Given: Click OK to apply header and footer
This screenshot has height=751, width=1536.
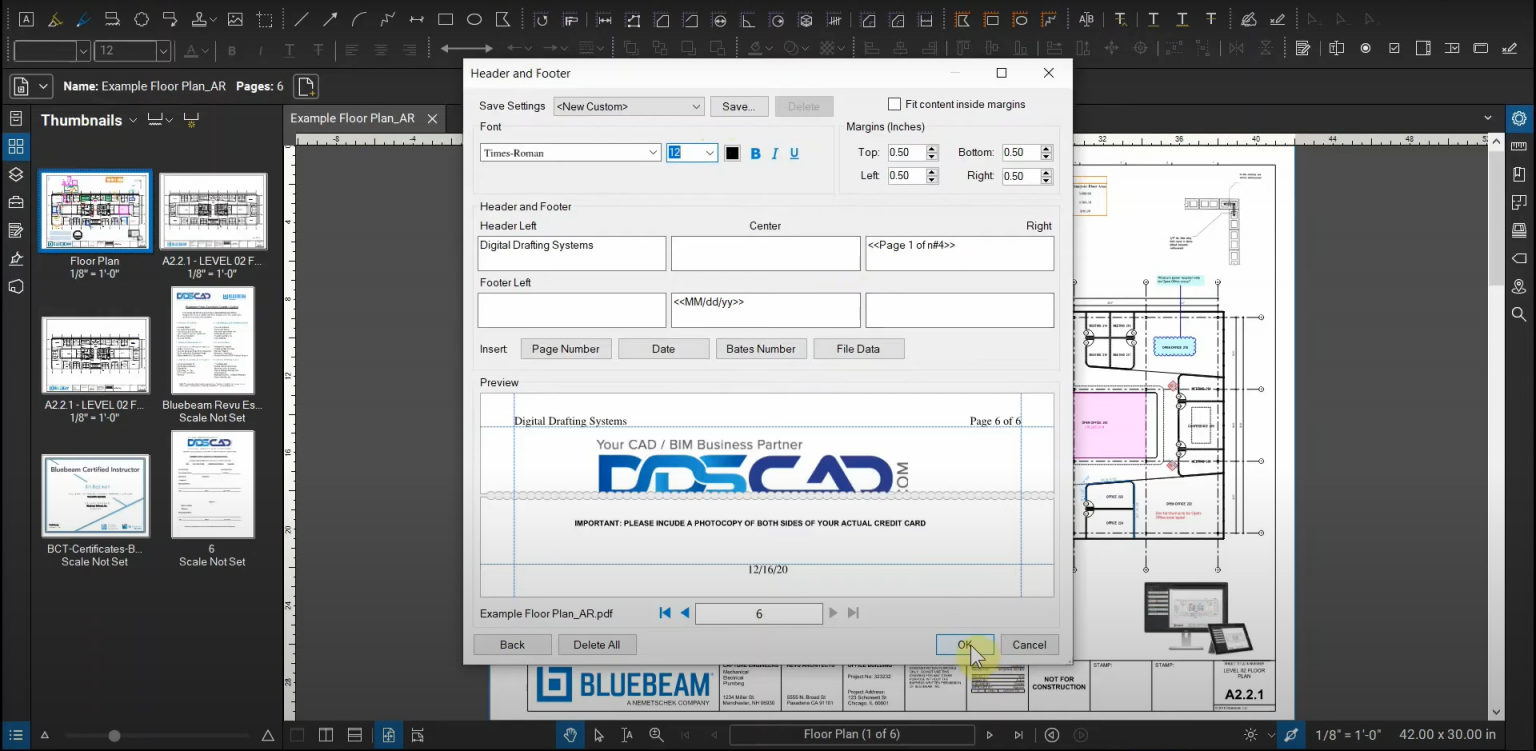Looking at the screenshot, I should (963, 644).
